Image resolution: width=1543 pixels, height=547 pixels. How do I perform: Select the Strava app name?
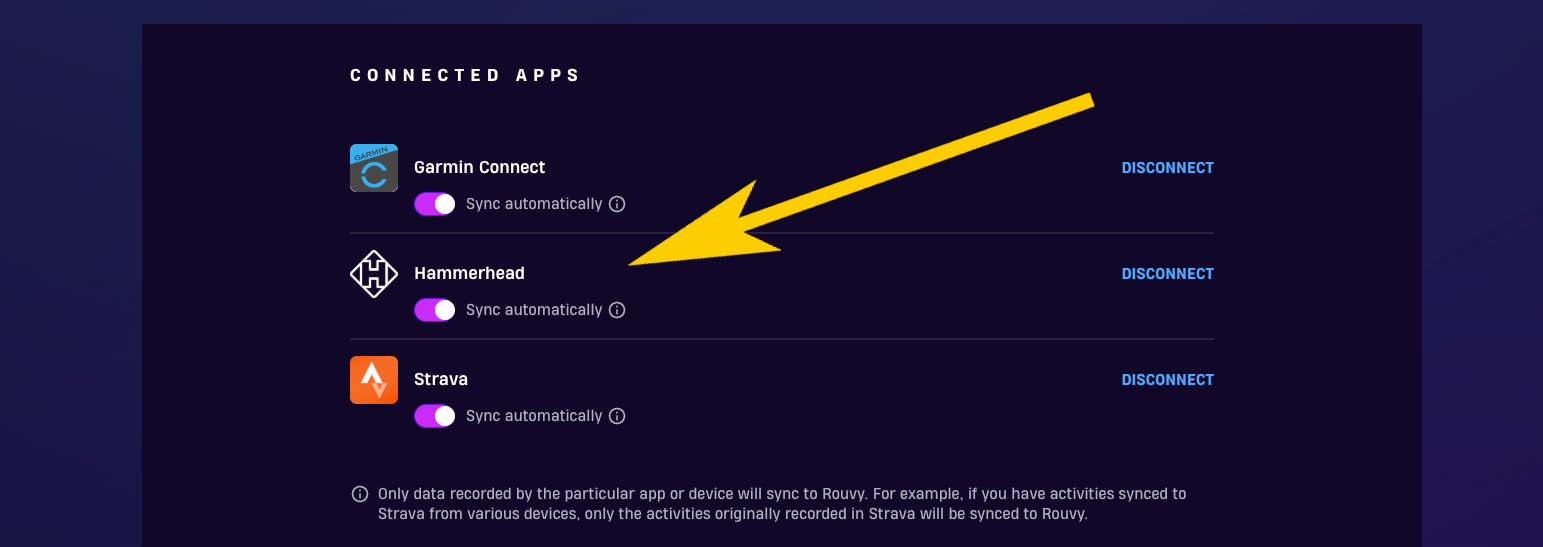pyautogui.click(x=441, y=379)
